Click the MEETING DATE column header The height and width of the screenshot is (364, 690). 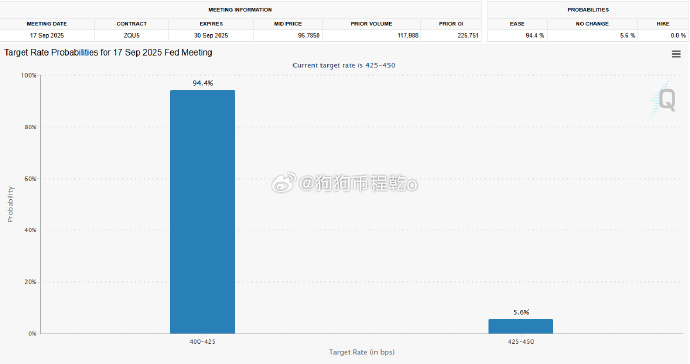coord(47,24)
